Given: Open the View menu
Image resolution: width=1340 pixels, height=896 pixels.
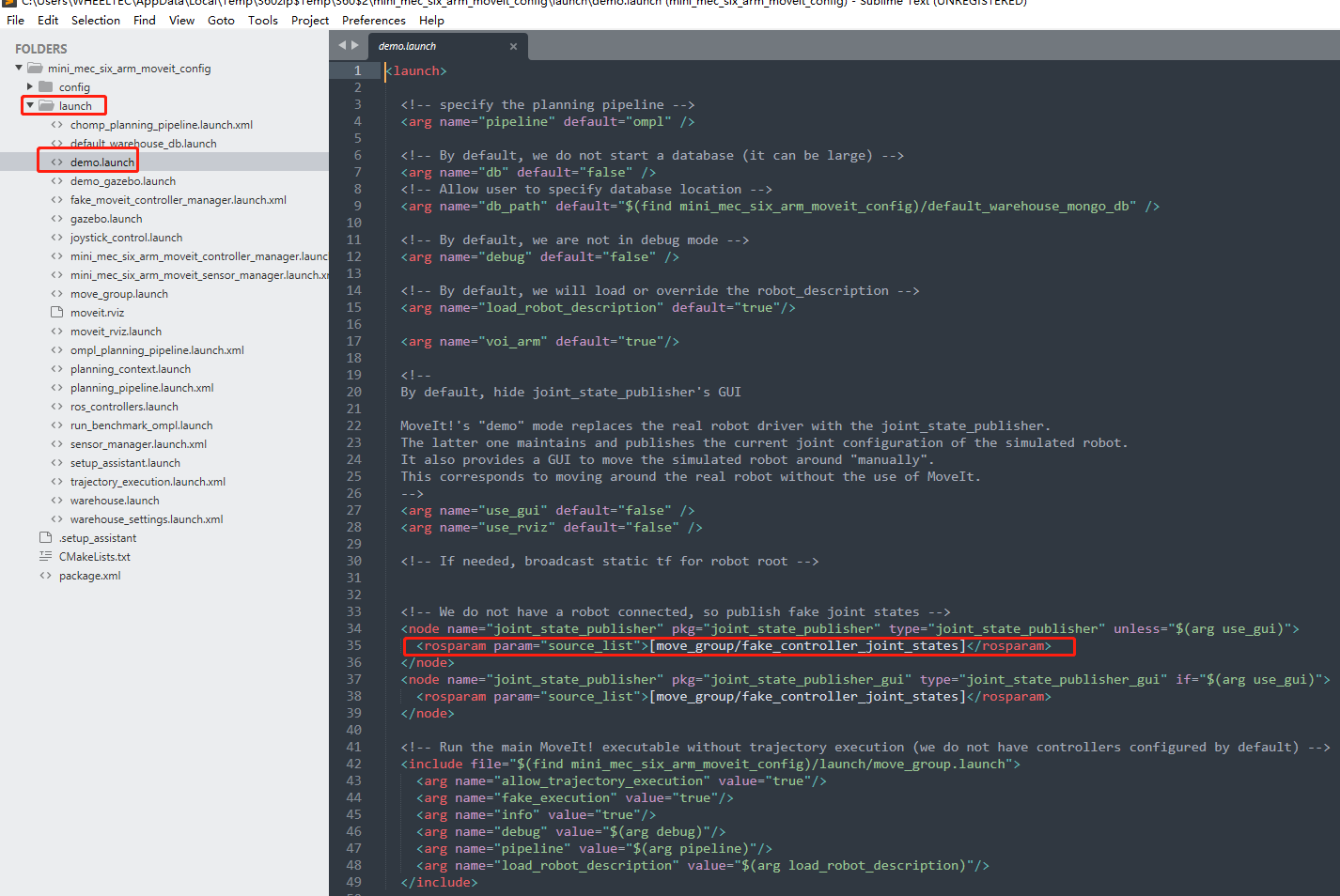Looking at the screenshot, I should 181,20.
